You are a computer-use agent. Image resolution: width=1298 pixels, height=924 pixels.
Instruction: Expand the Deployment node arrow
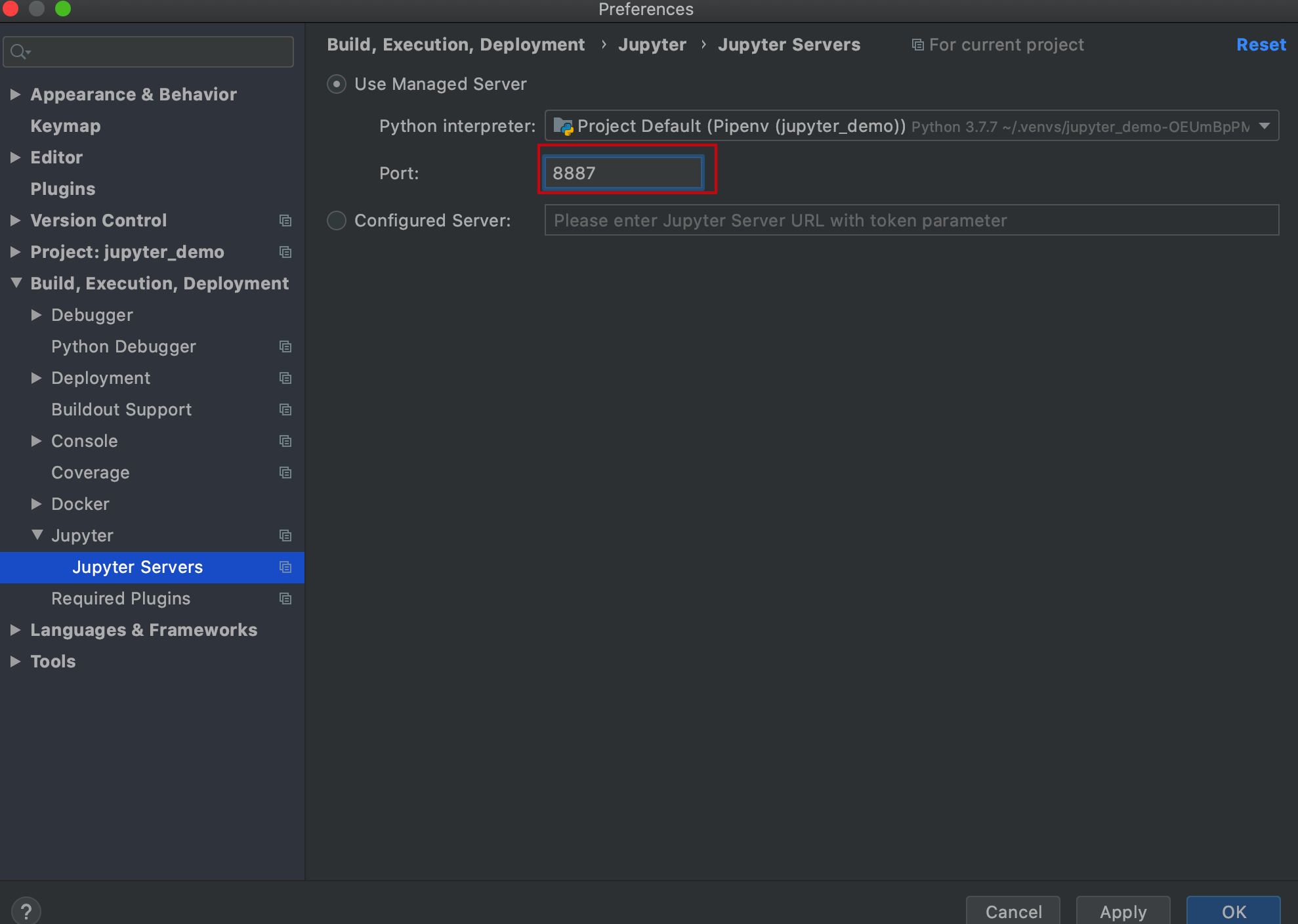pos(37,378)
